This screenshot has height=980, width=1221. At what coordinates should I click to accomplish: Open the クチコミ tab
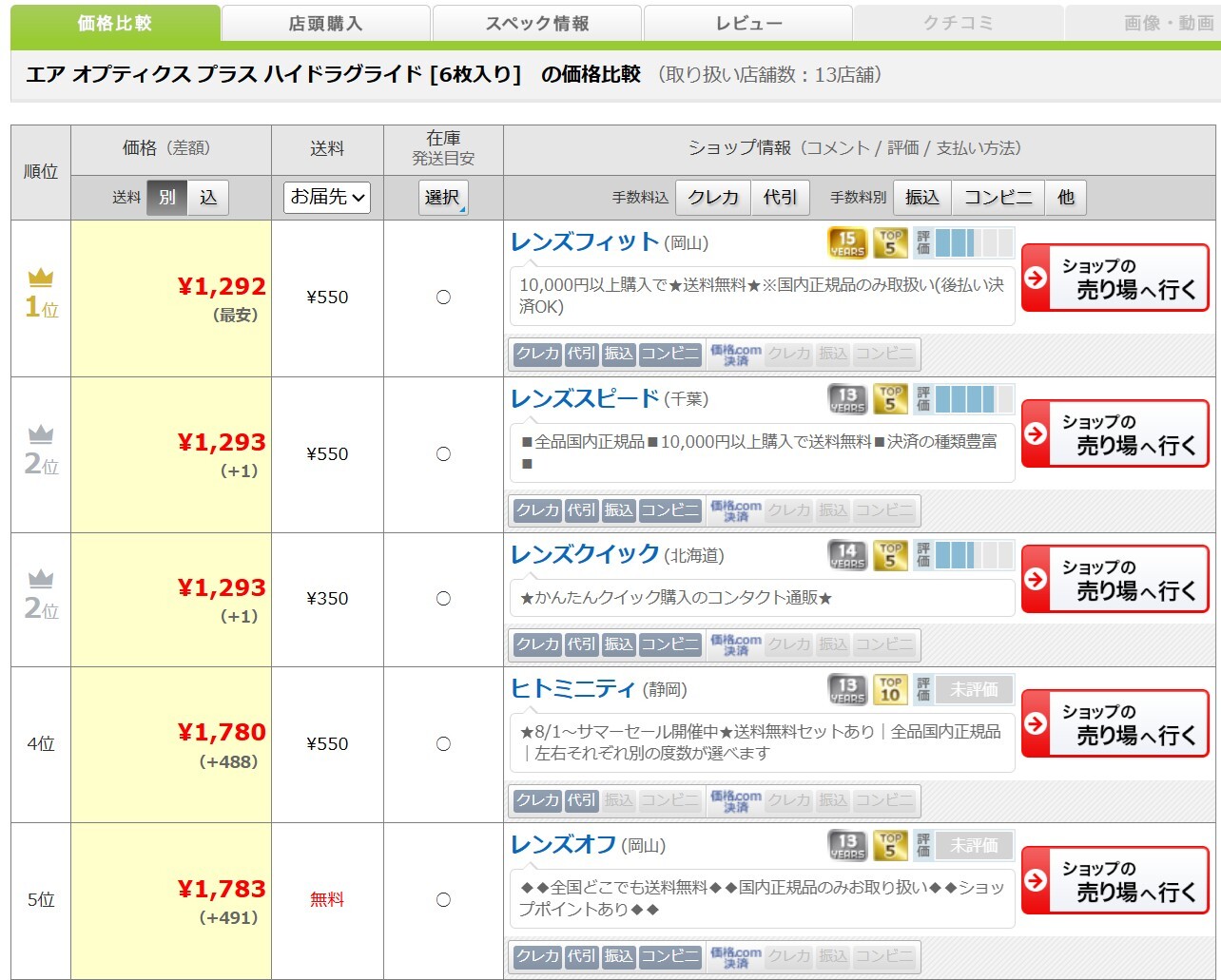click(x=959, y=24)
